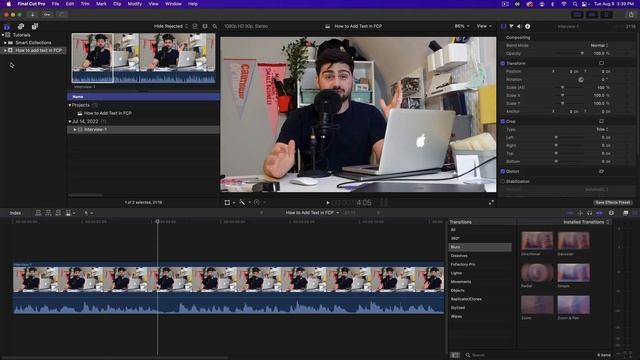Viewport: 640px width, 360px height.
Task: Adjust the Opacity slider
Action: click(570, 53)
